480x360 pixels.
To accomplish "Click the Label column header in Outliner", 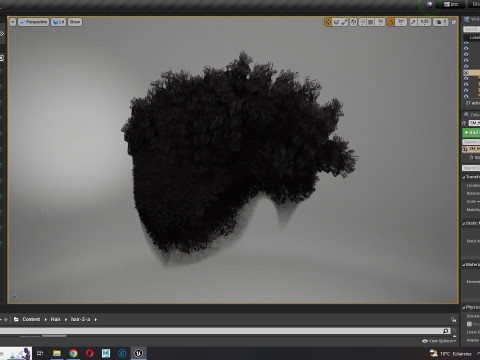I will pos(474,37).
